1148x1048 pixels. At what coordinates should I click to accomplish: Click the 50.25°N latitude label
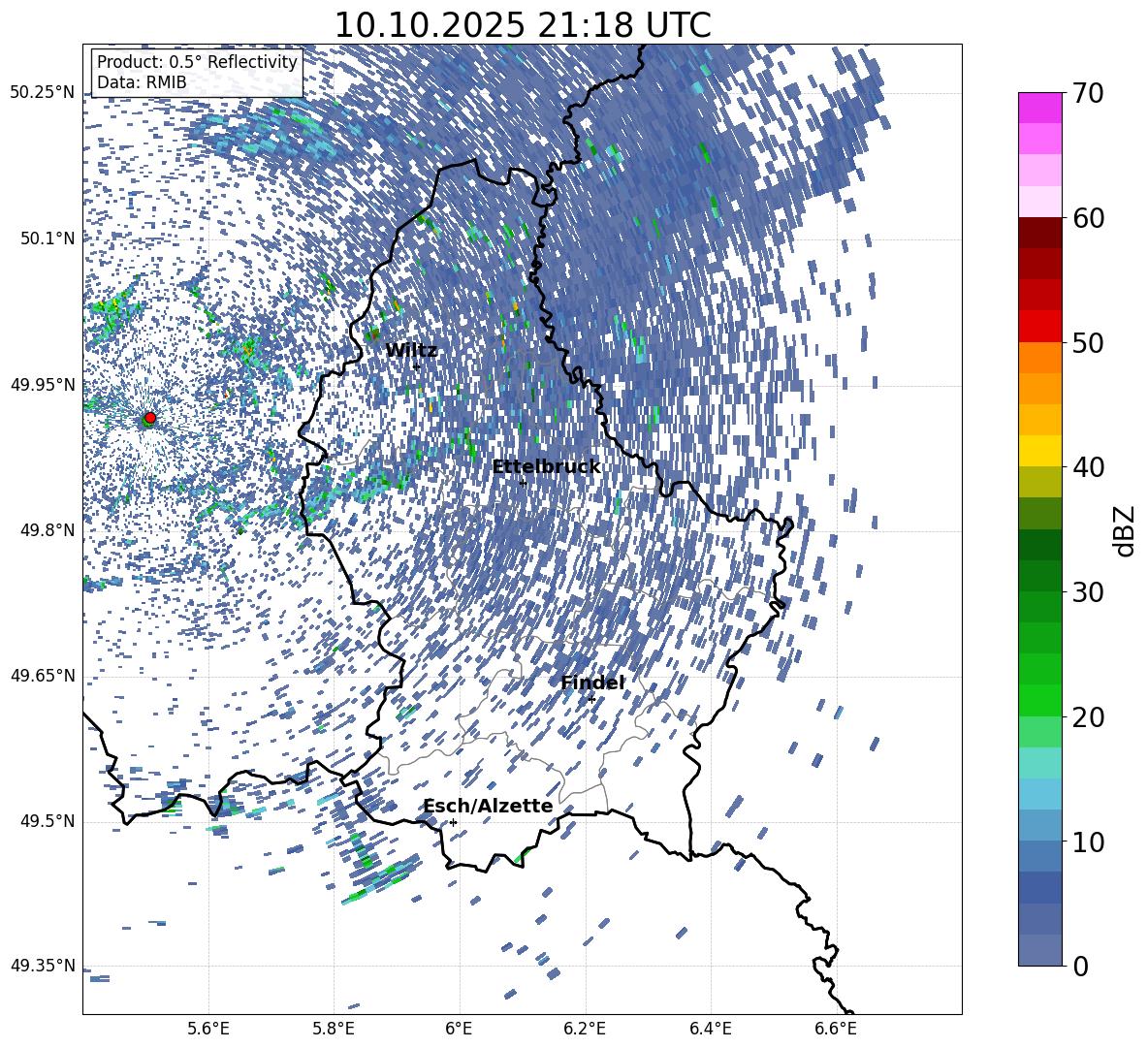coord(43,93)
